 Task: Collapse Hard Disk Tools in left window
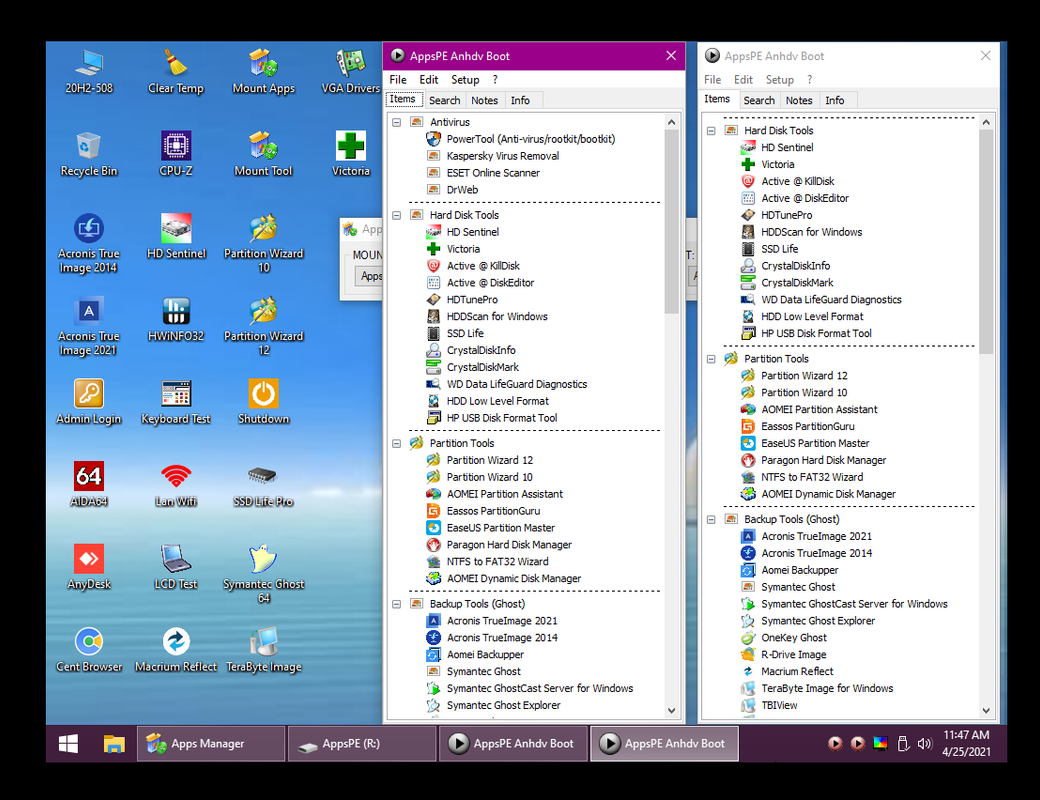[397, 215]
